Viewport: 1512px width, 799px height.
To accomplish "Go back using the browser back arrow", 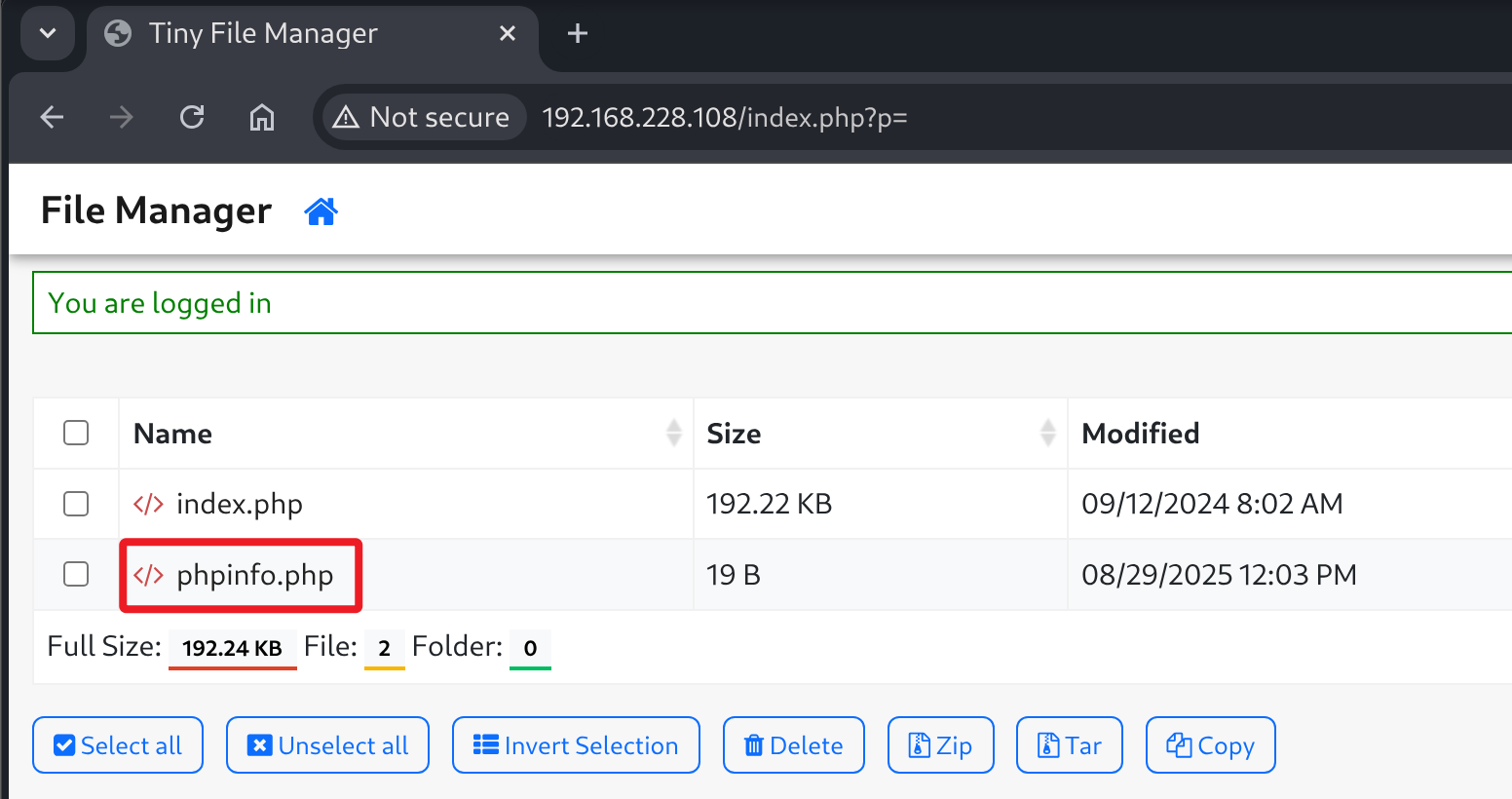I will click(x=52, y=118).
